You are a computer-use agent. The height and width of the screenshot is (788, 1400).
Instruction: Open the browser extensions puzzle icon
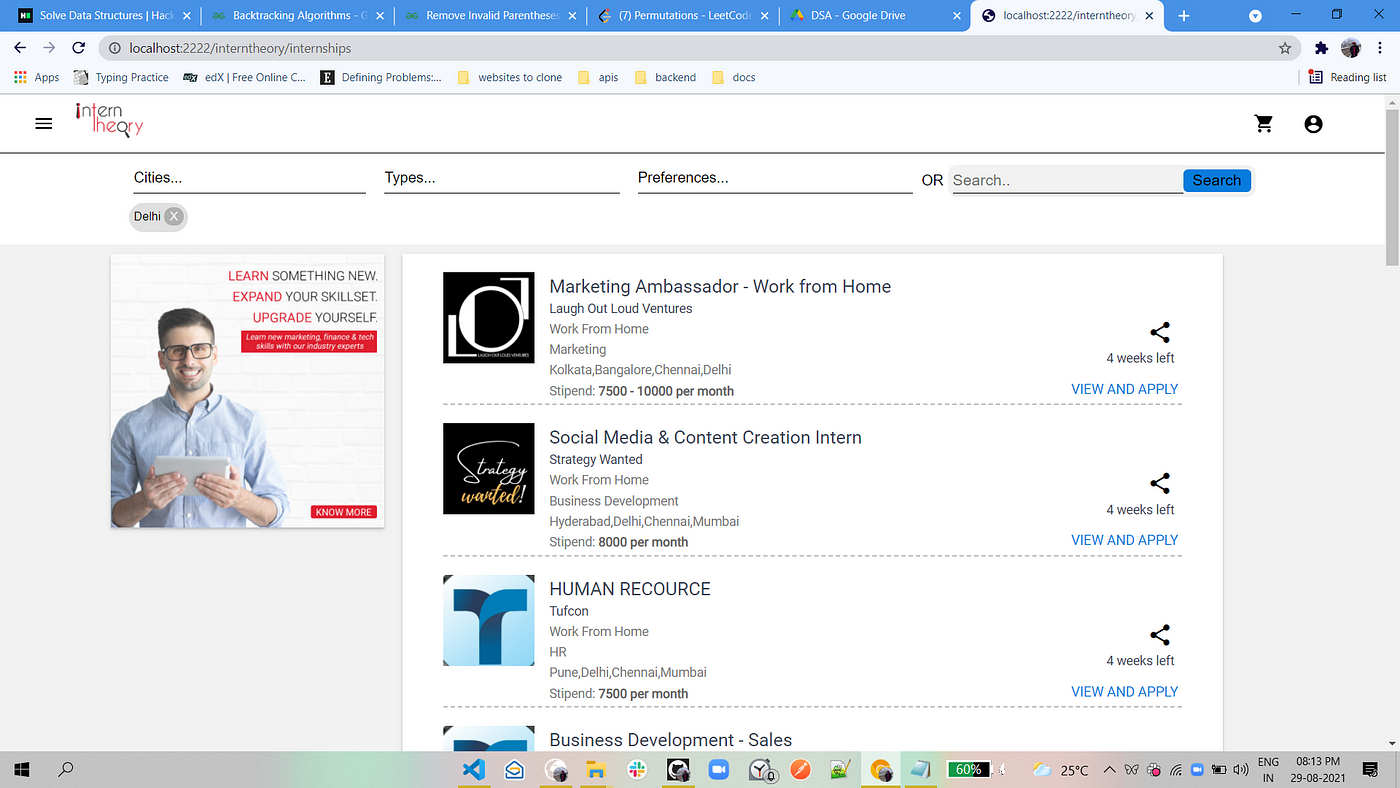point(1321,48)
